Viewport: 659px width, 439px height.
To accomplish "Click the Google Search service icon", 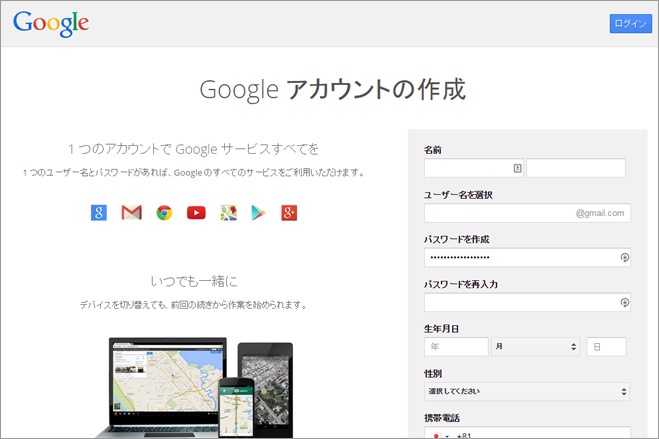I will click(x=99, y=213).
